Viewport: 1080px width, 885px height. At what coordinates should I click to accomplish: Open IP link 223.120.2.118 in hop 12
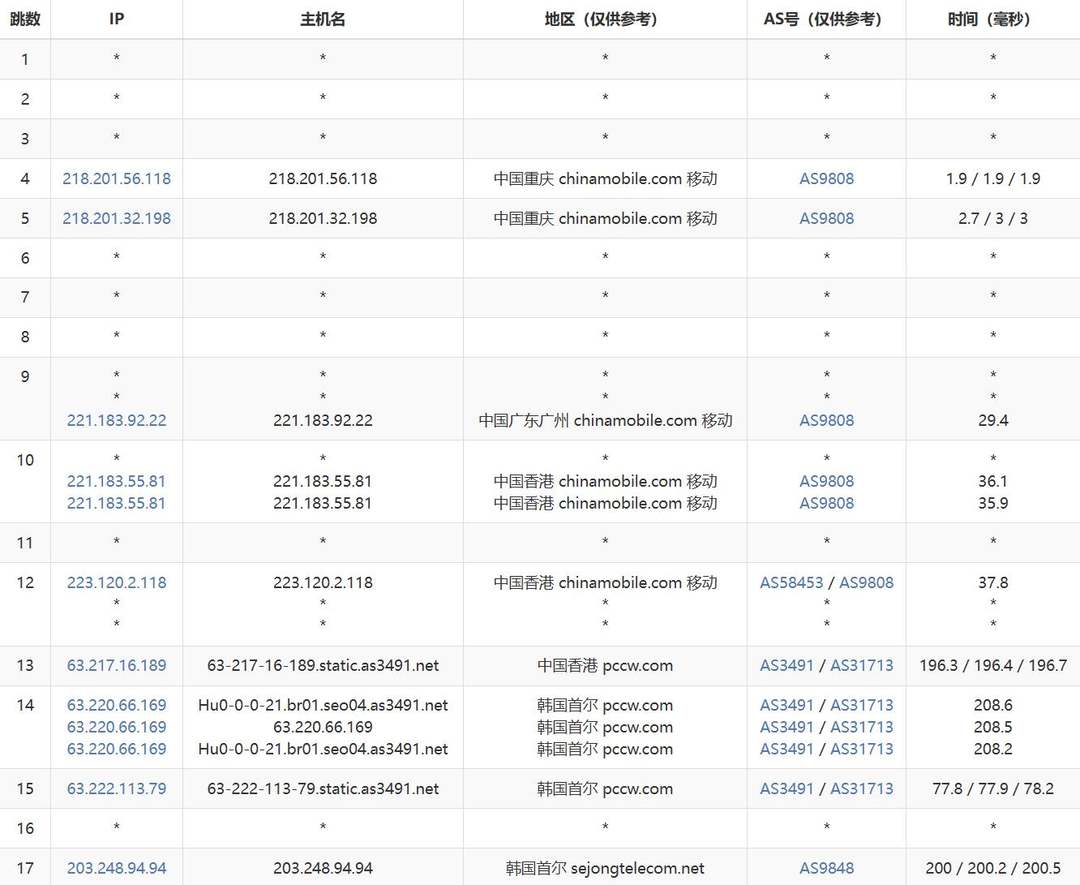click(116, 582)
